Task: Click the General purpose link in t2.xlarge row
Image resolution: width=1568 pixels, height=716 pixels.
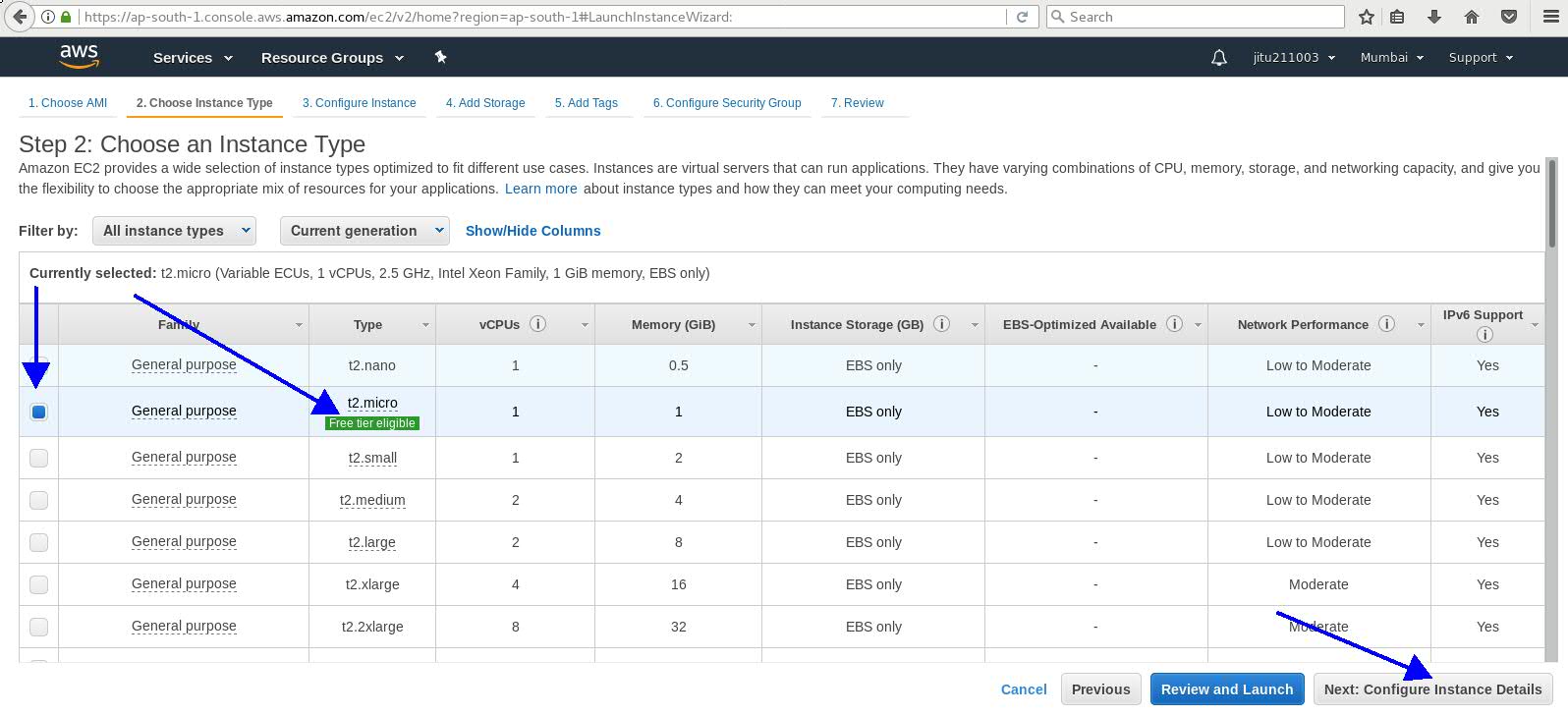Action: (184, 584)
